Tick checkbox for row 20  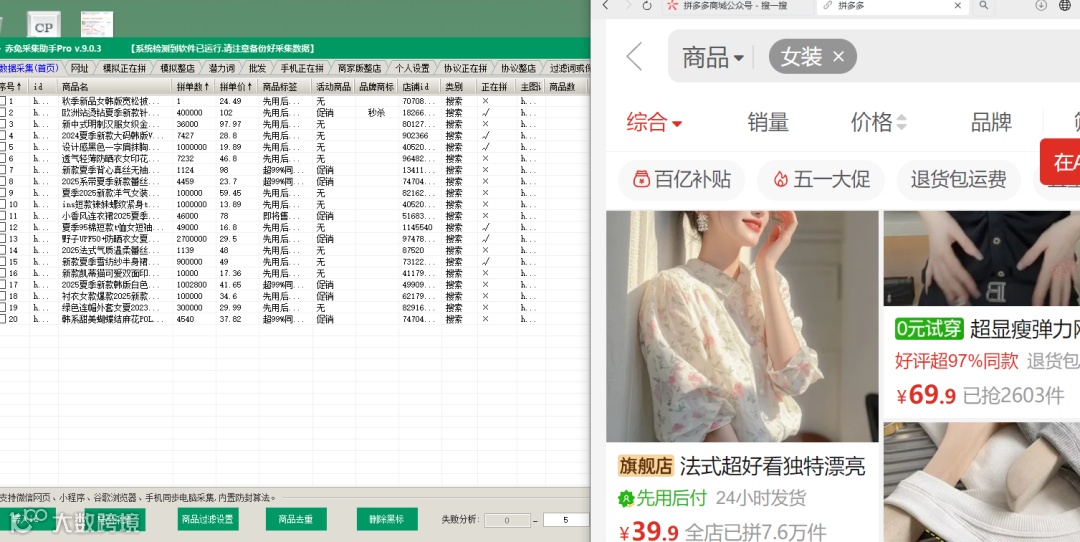click(x=2, y=319)
